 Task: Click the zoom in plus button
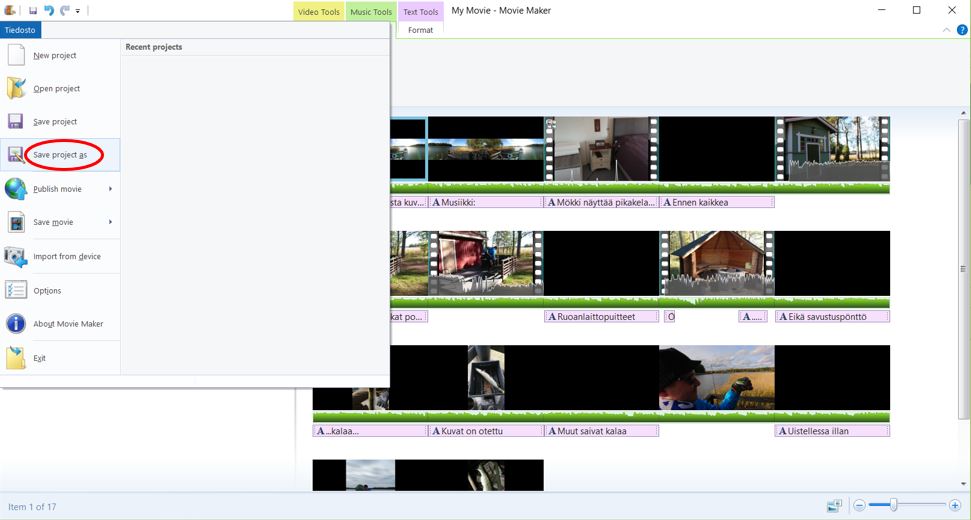pyautogui.click(x=955, y=506)
